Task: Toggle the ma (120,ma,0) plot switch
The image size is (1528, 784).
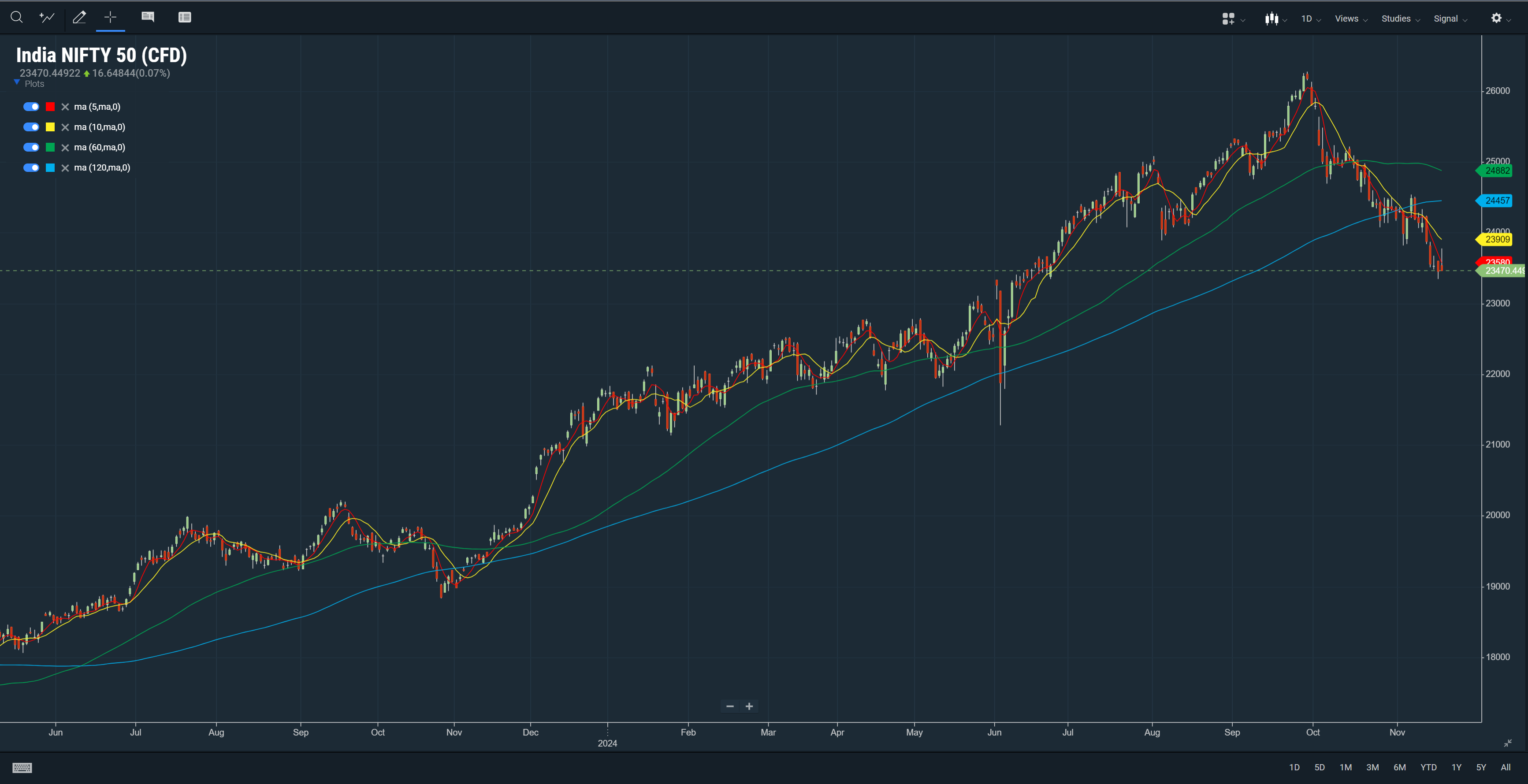Action: click(x=31, y=167)
